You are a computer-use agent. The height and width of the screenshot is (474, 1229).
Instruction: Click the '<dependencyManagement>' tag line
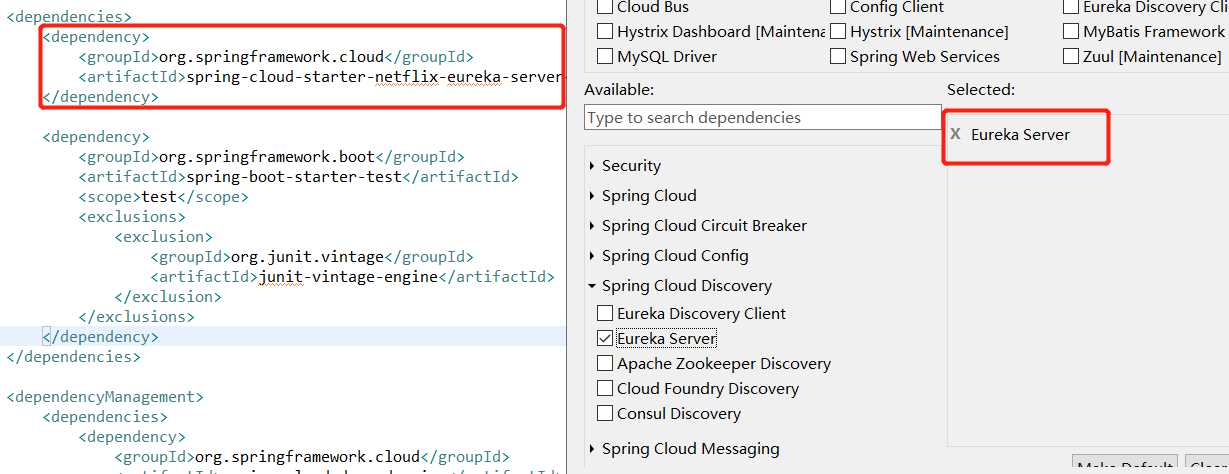tap(105, 397)
